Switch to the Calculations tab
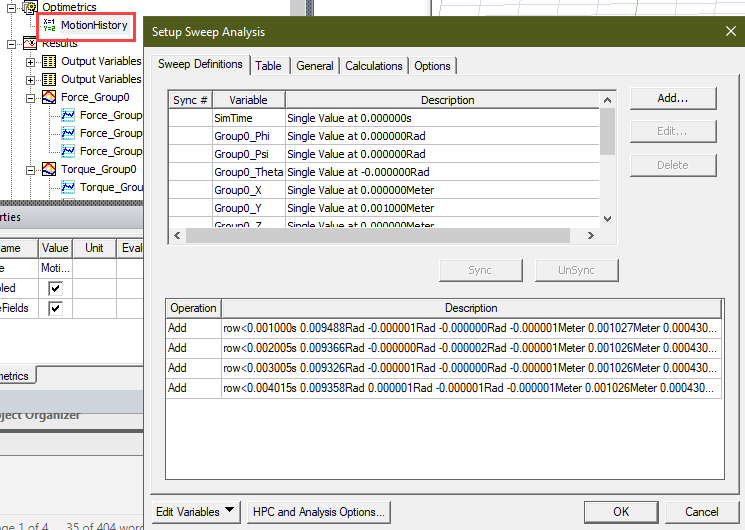This screenshot has height=530, width=745. pyautogui.click(x=374, y=66)
